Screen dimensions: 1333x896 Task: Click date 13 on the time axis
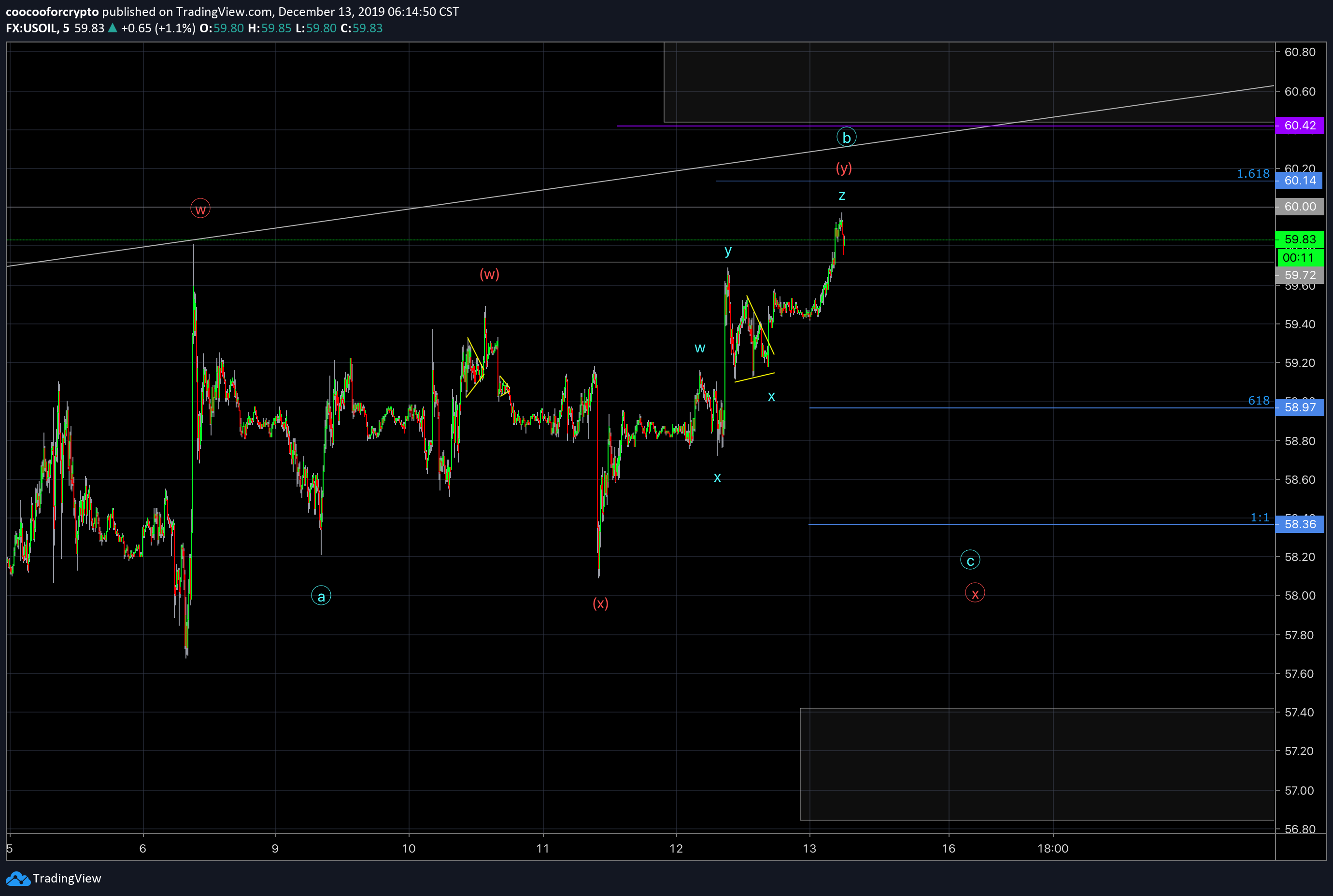[x=809, y=848]
